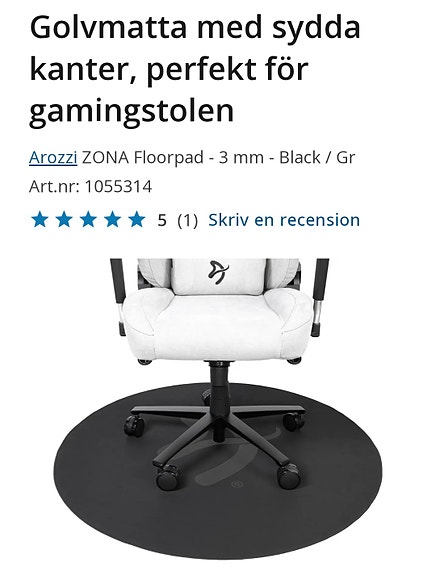Click the article number 1055314
This screenshot has height=575, width=436.
(x=118, y=187)
